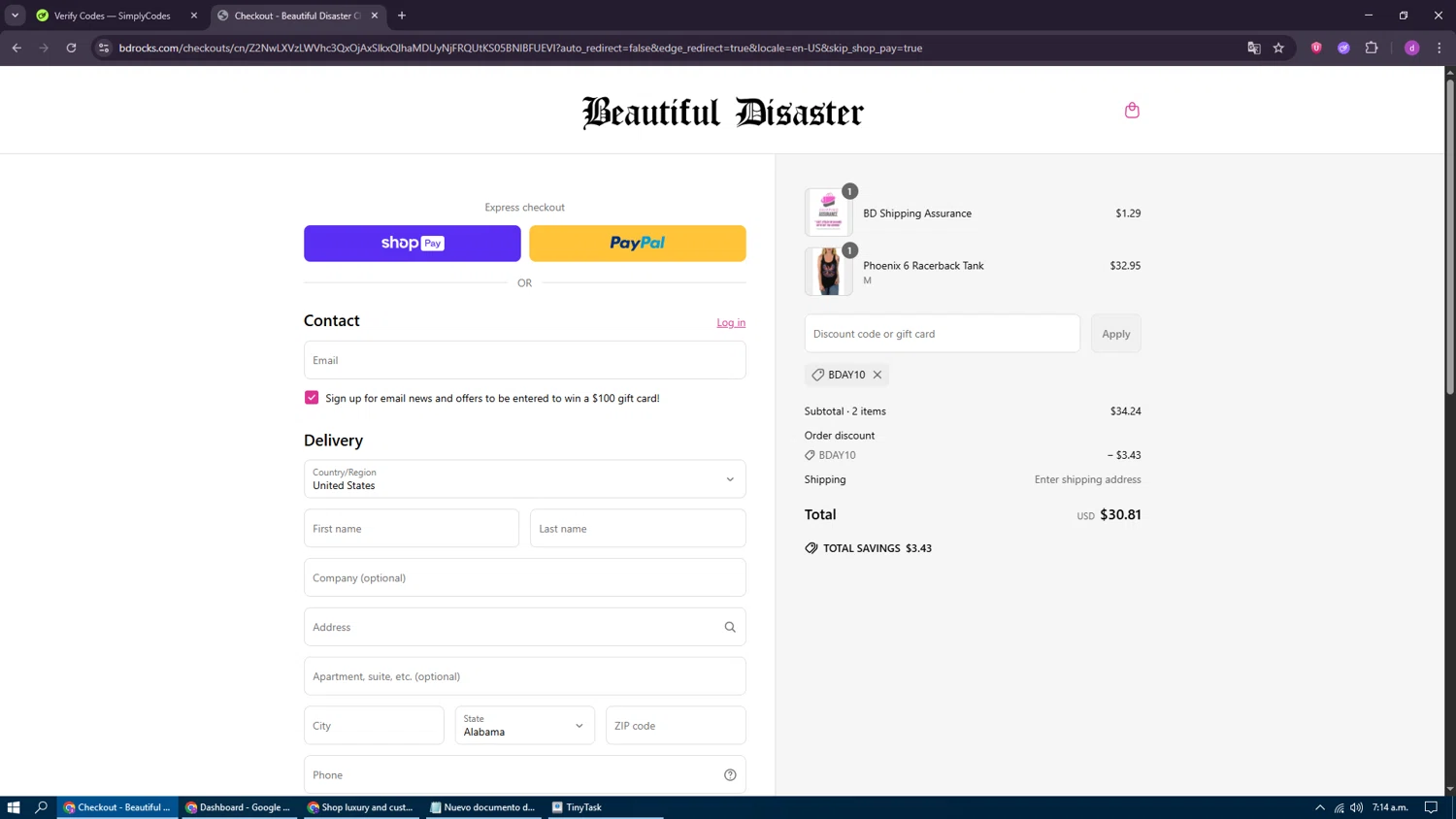Click the TOTAL SAVINGS $3.43 text

(877, 548)
